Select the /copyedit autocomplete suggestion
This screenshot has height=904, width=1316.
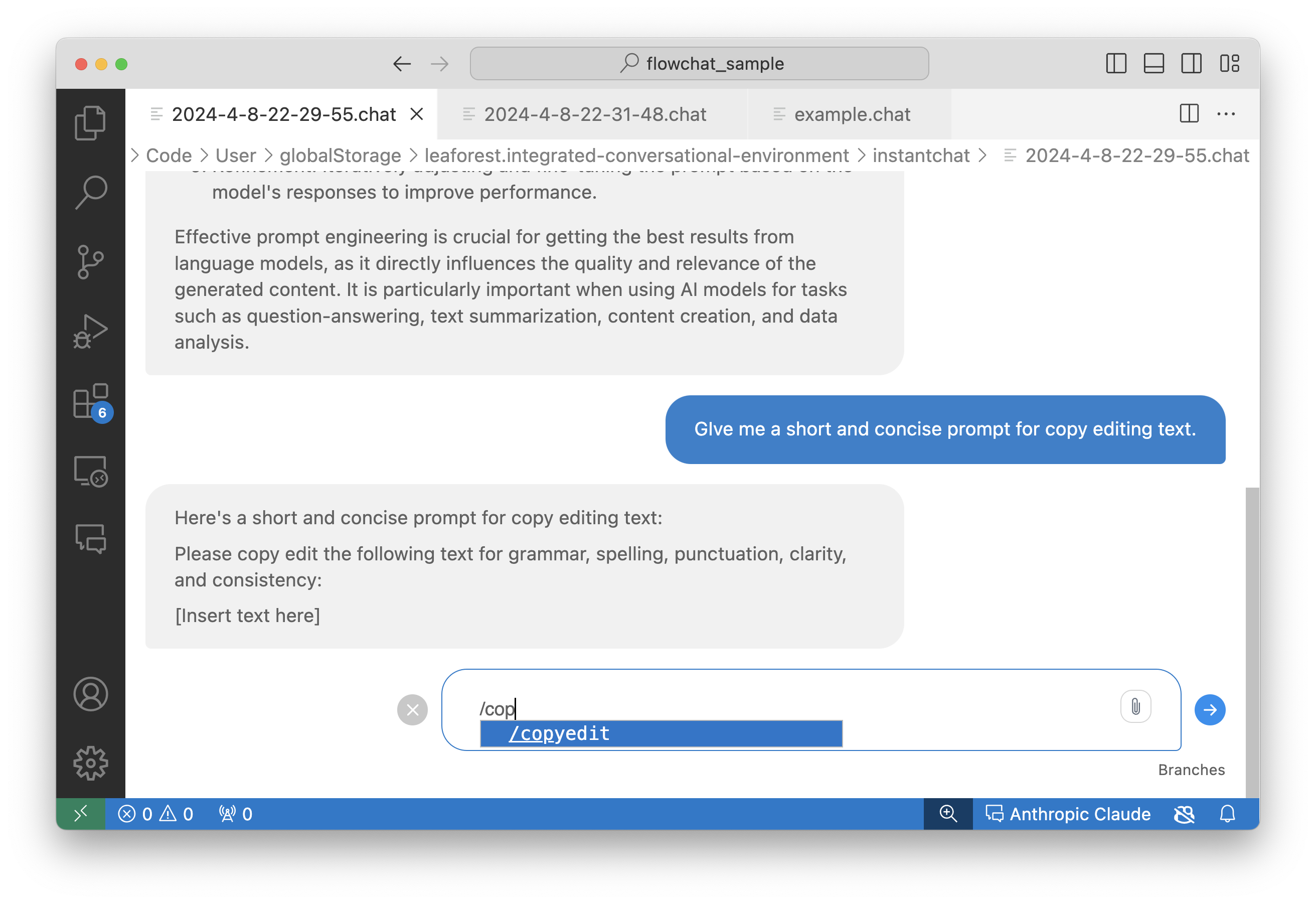click(x=661, y=733)
